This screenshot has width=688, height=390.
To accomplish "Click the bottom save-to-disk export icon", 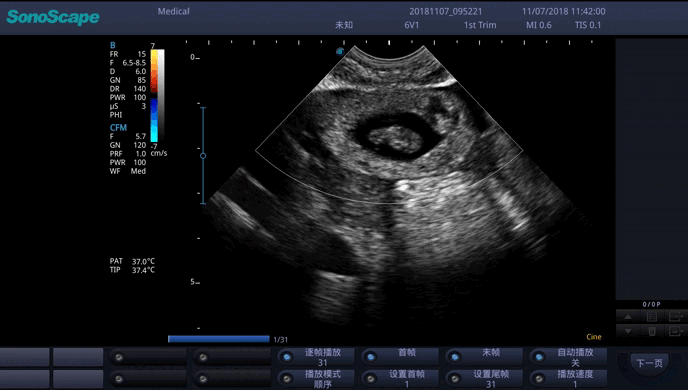I will point(676,331).
